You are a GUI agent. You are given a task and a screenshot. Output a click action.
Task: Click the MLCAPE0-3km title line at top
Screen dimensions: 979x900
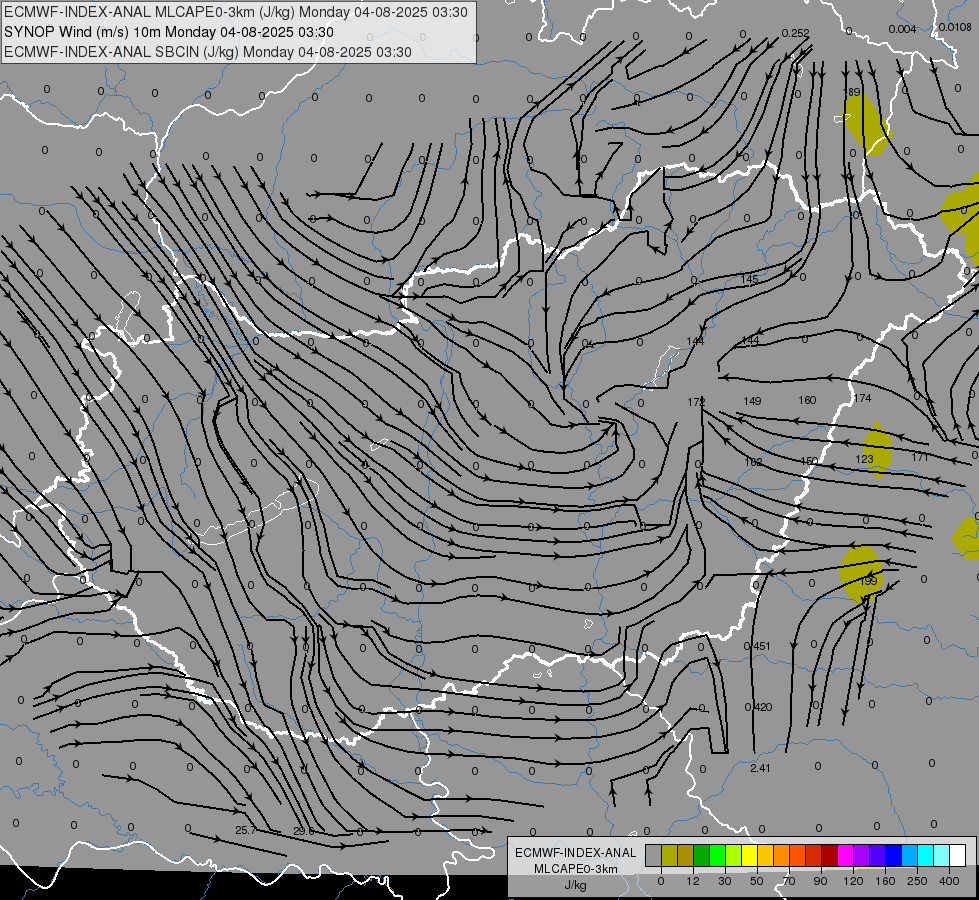click(x=236, y=12)
